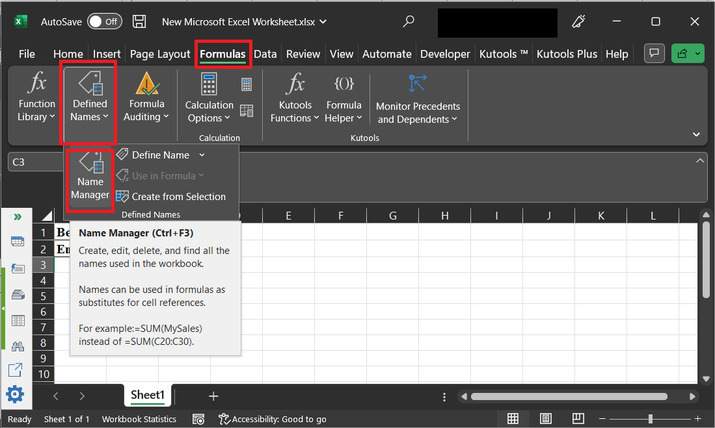Screen dimensions: 715x428
Task: Collapse the formula bar chevron
Action: (x=700, y=161)
